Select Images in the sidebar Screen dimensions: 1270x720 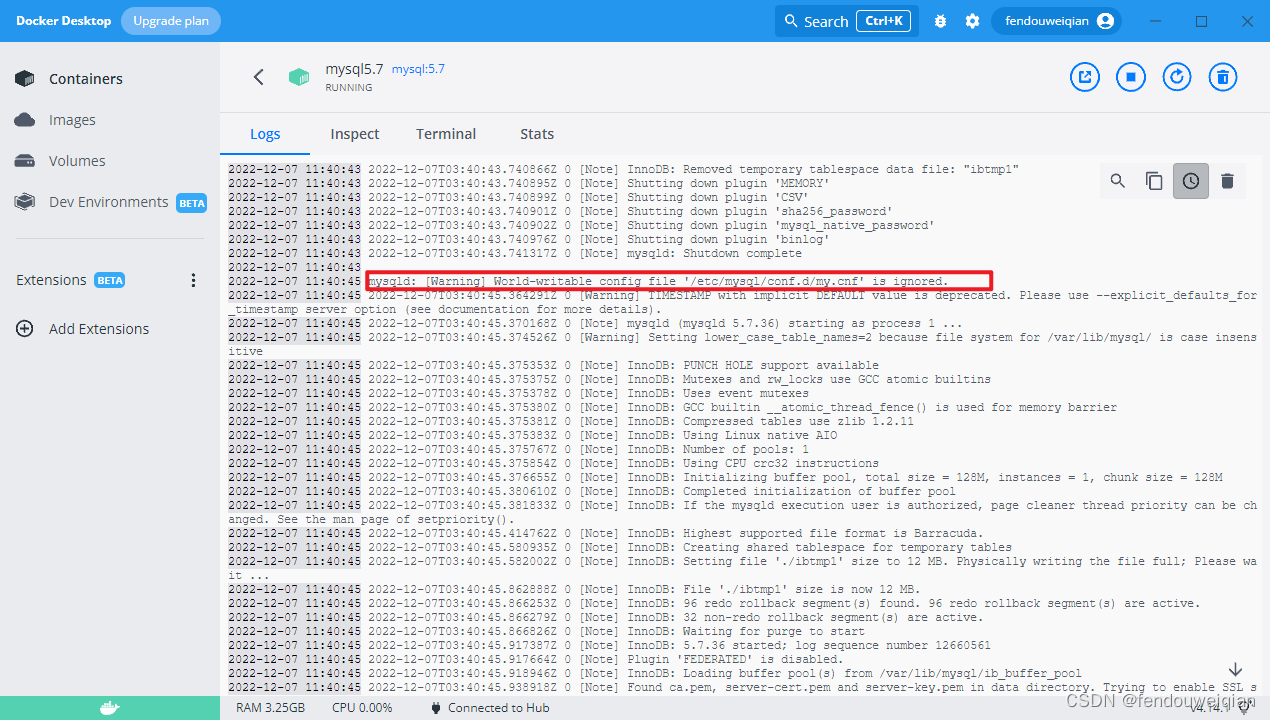click(x=72, y=119)
